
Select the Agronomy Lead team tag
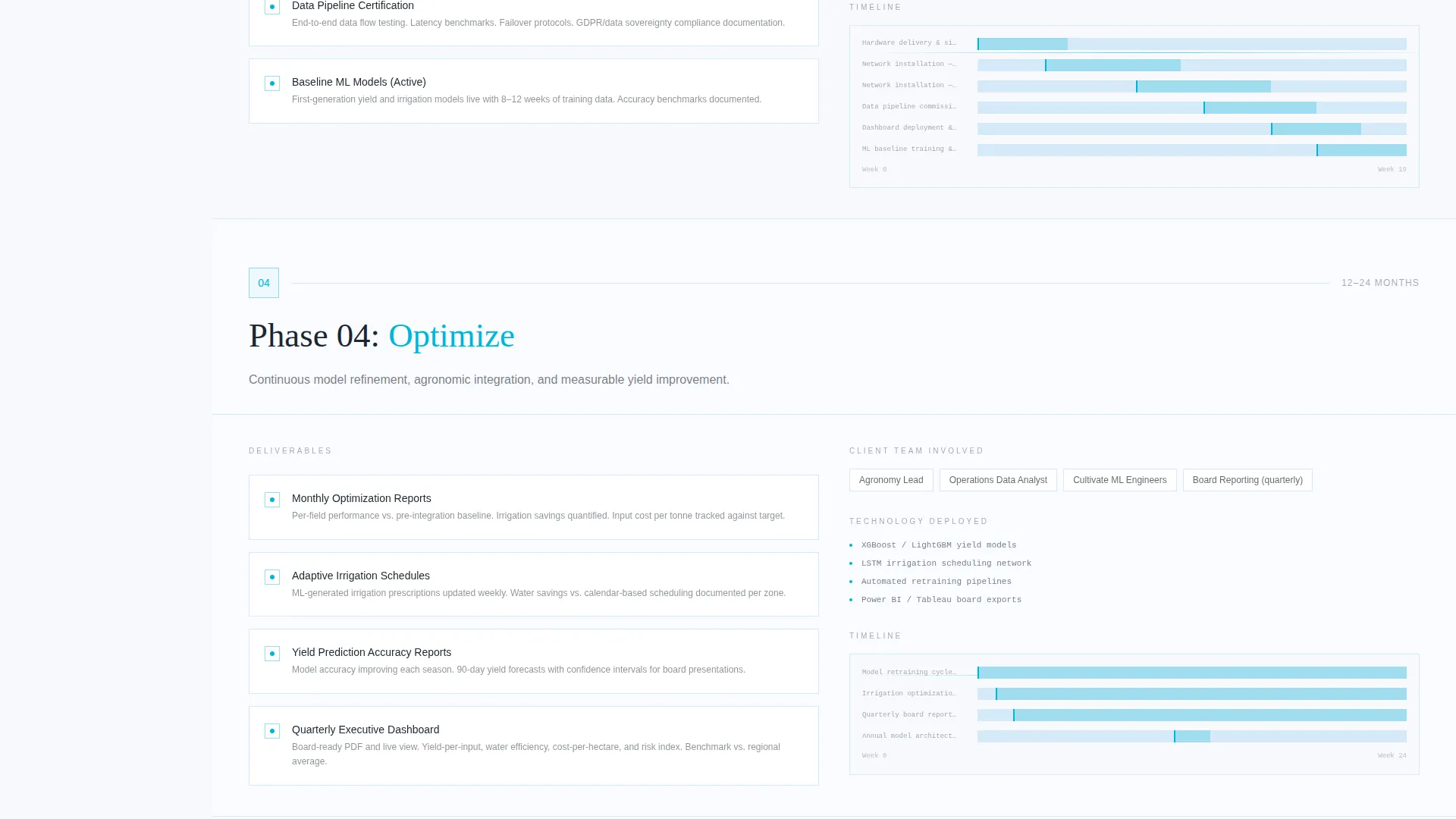tap(891, 480)
